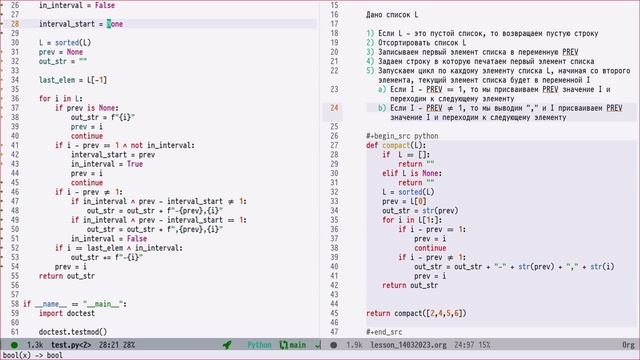Click the heading text 'Дано список L'
640x360 pixels.
pyautogui.click(x=392, y=15)
